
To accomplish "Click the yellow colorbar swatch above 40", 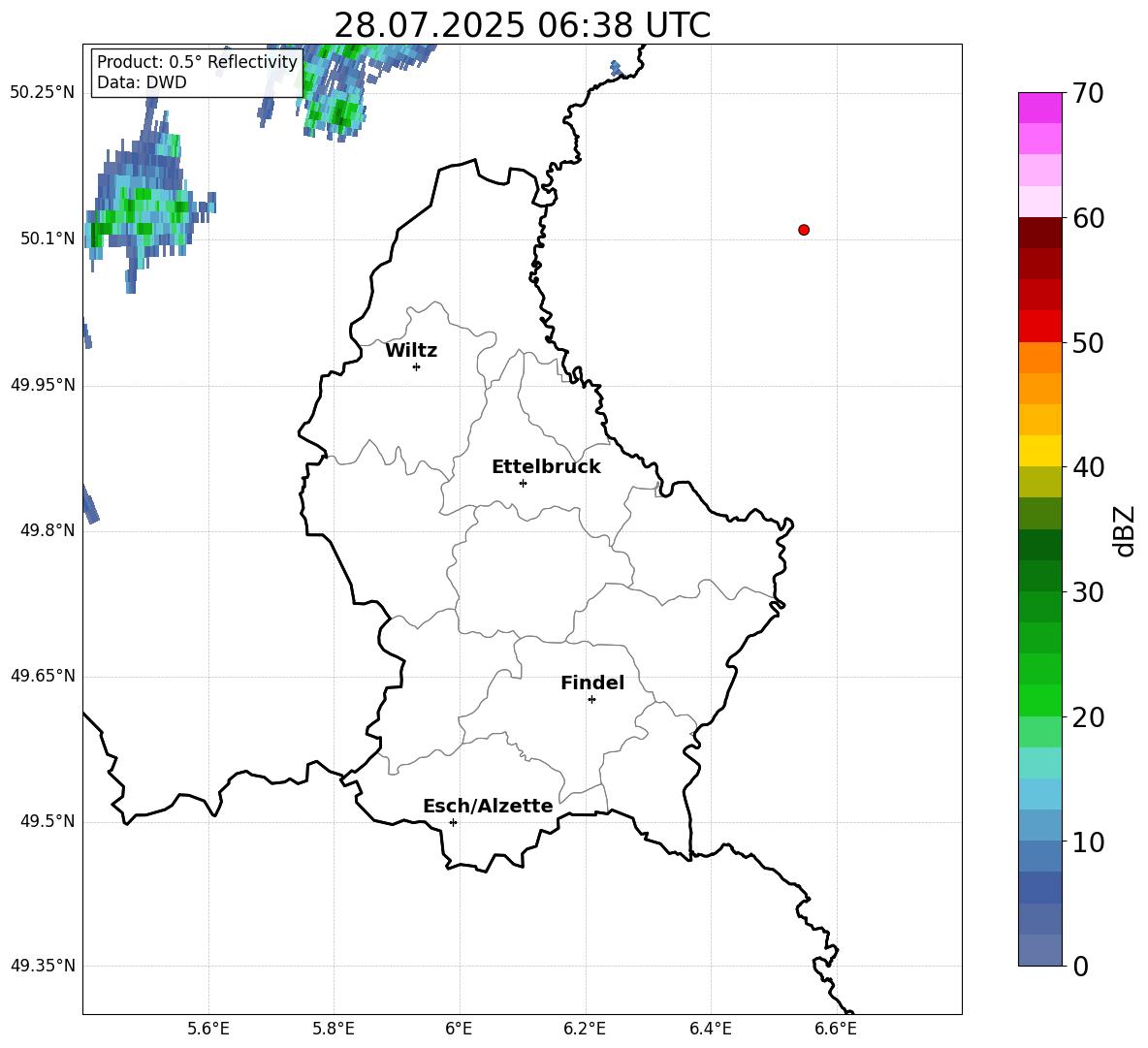I will point(1040,451).
